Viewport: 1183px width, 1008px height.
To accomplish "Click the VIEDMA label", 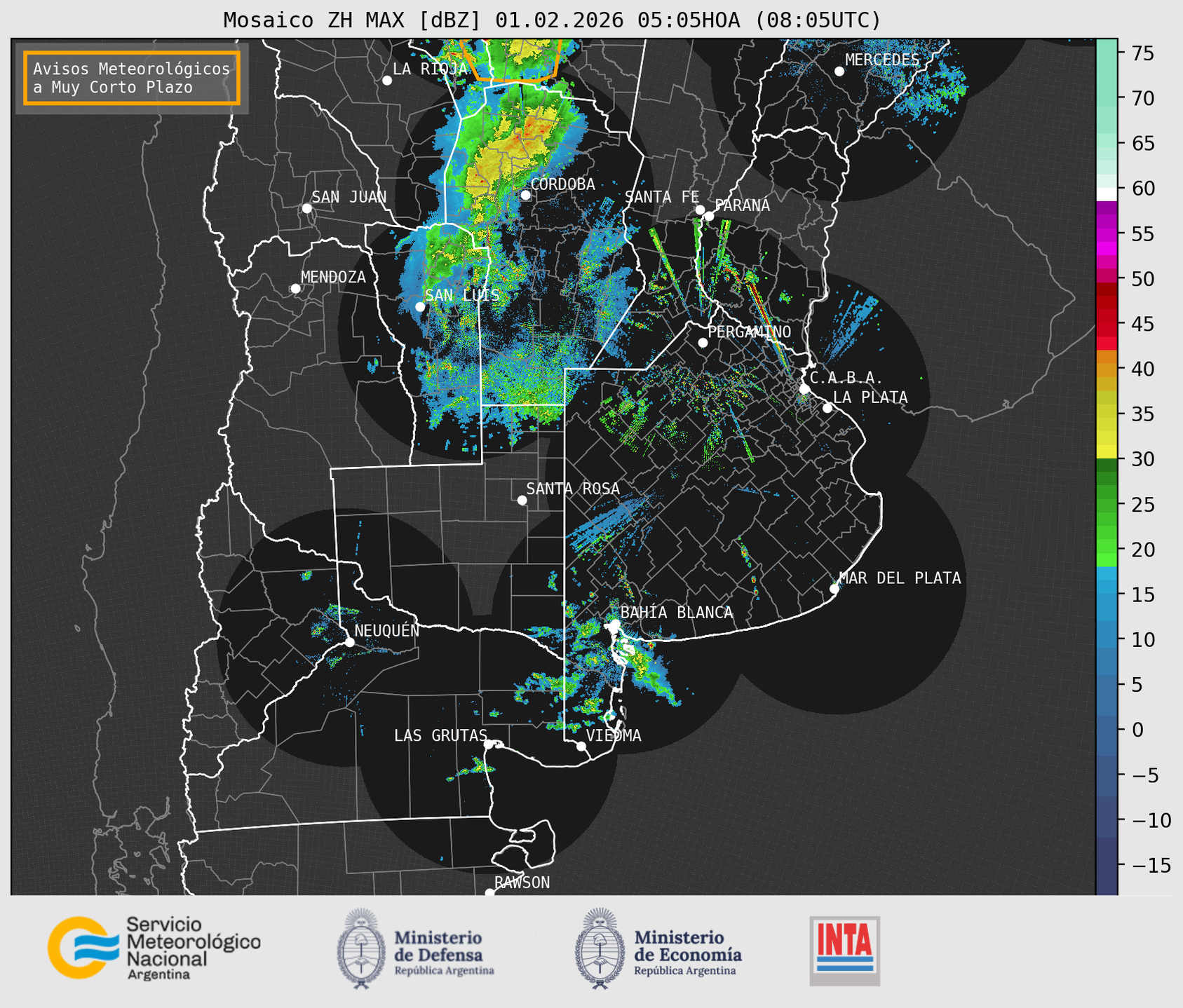I will [x=614, y=735].
